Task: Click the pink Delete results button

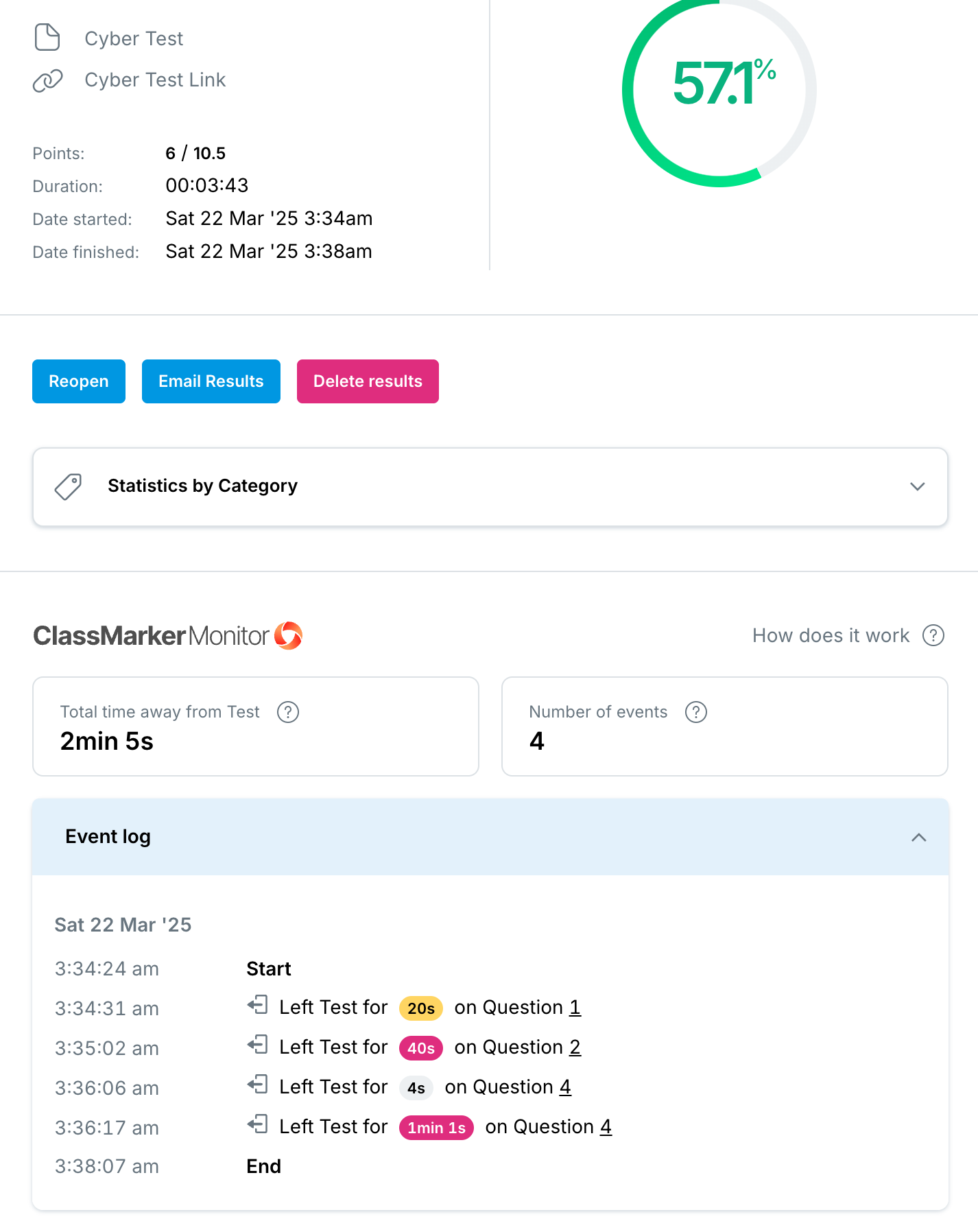Action: tap(368, 381)
